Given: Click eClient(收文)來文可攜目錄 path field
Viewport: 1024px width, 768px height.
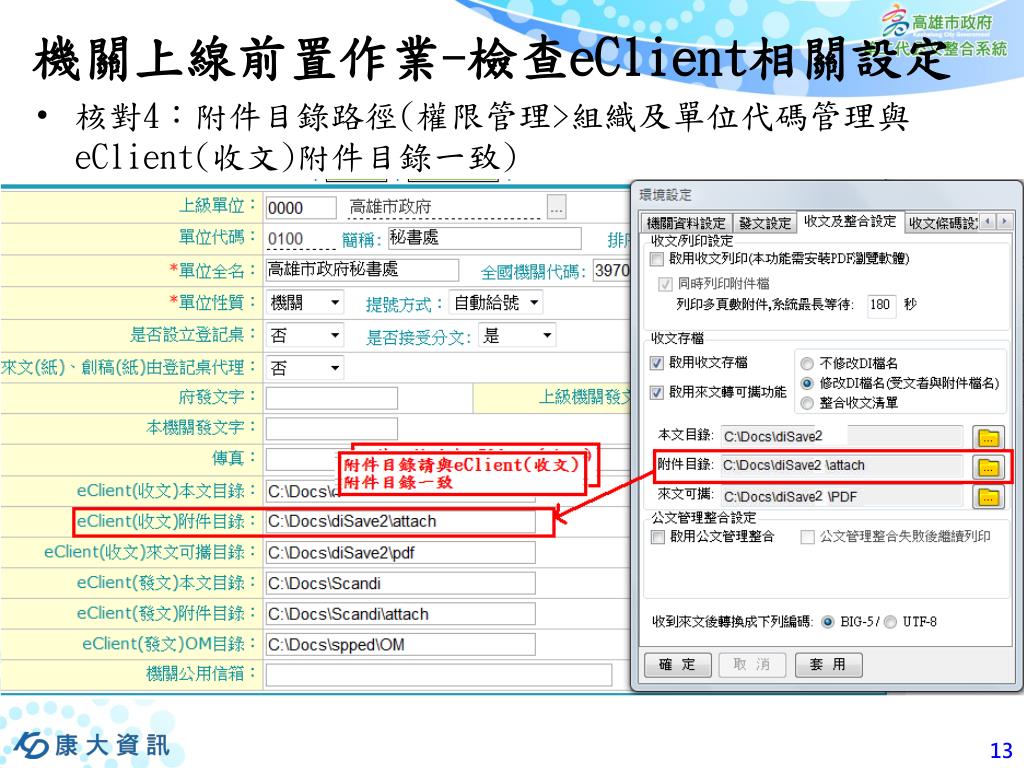Looking at the screenshot, I should pyautogui.click(x=400, y=553).
